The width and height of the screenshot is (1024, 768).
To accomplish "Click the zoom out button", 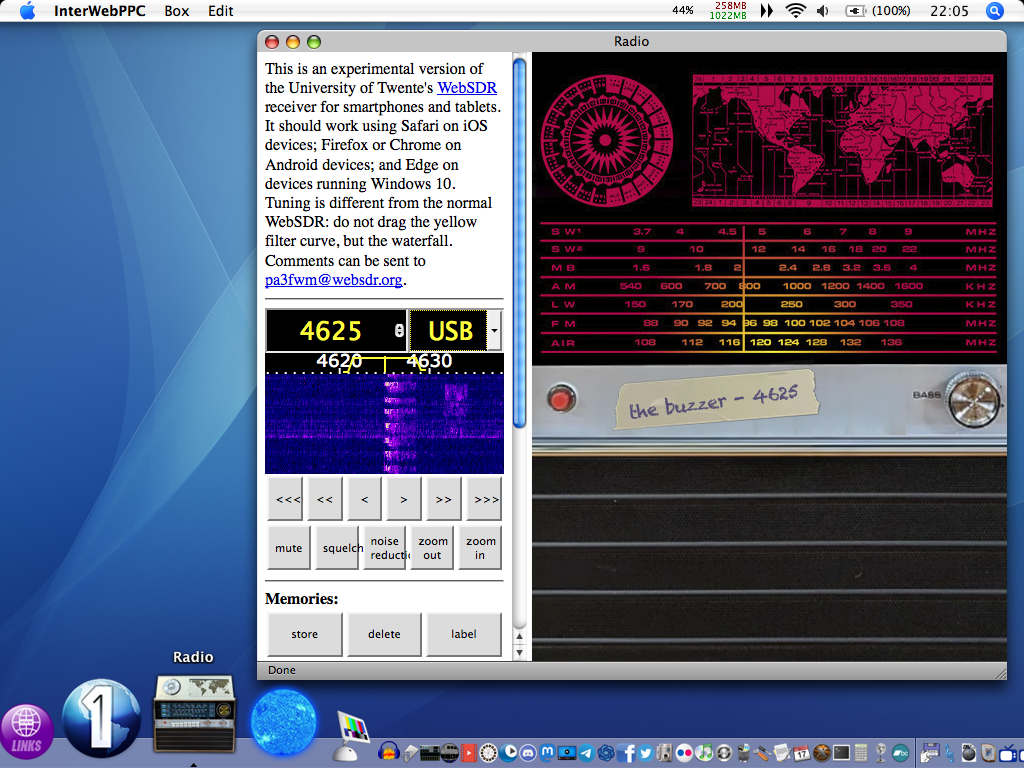I will pos(432,548).
